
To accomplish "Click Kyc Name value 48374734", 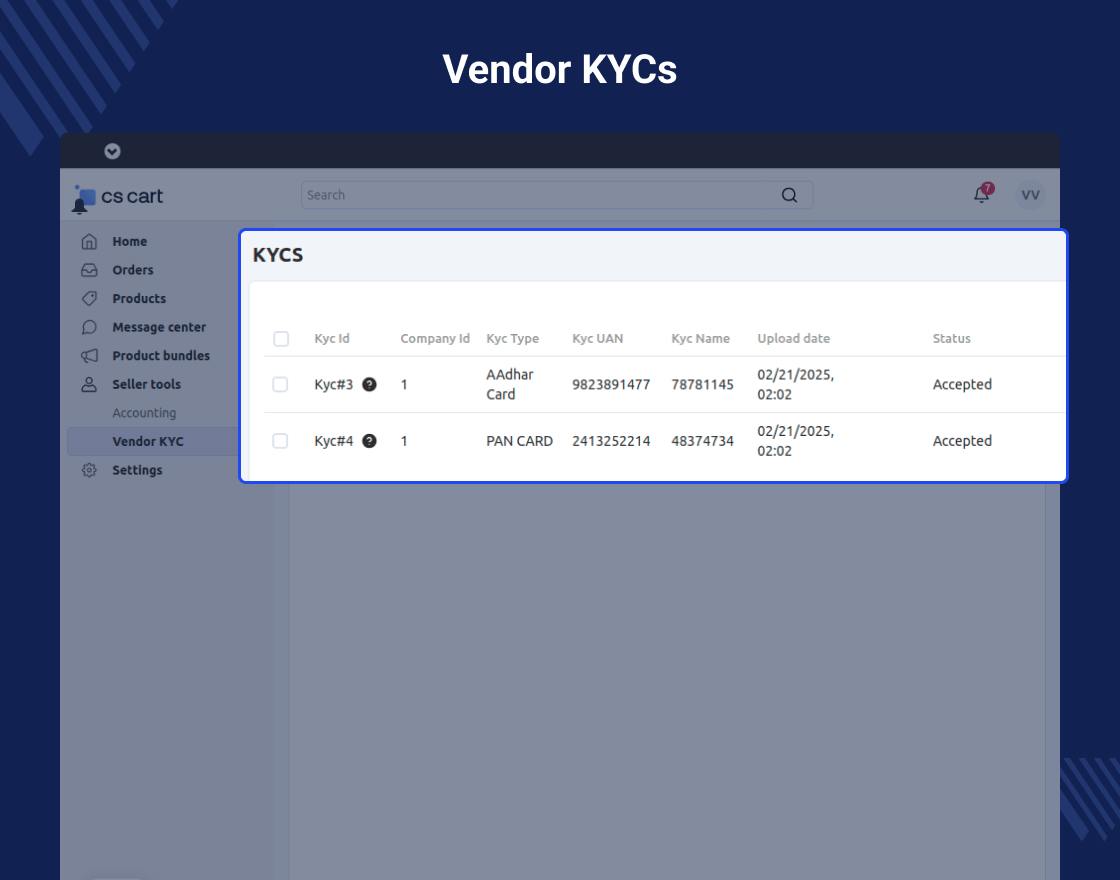I will click(x=702, y=441).
